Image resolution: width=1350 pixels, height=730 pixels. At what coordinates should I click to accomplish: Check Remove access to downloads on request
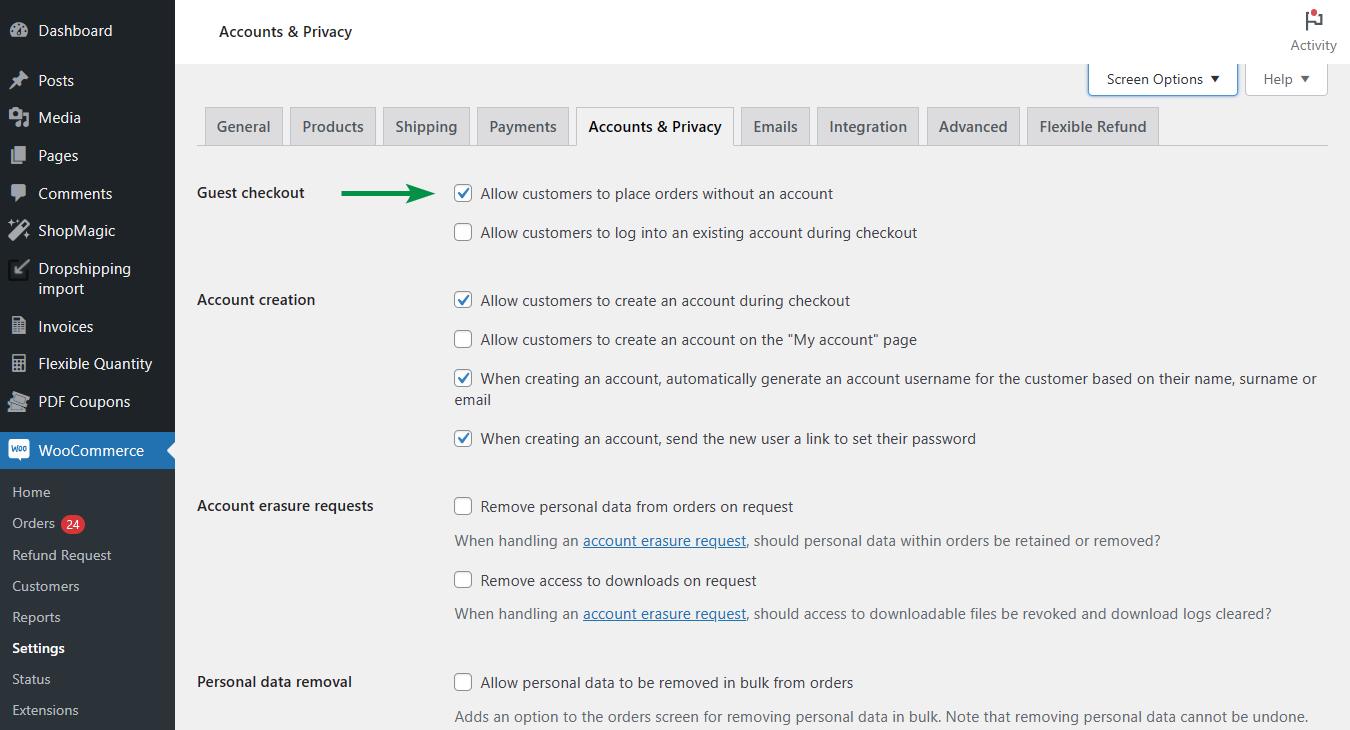pyautogui.click(x=463, y=581)
